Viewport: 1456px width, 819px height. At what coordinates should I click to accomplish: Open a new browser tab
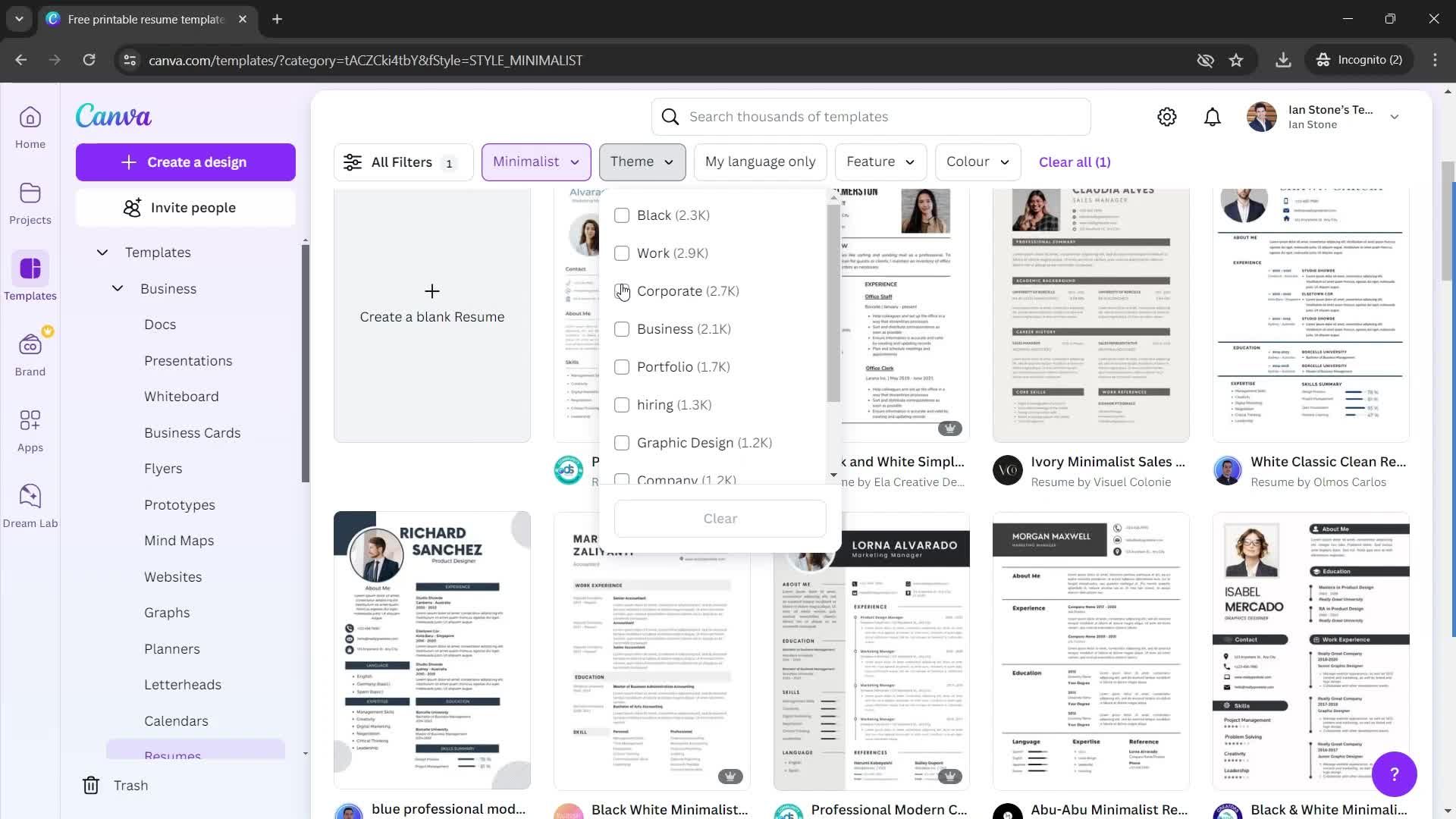277,19
